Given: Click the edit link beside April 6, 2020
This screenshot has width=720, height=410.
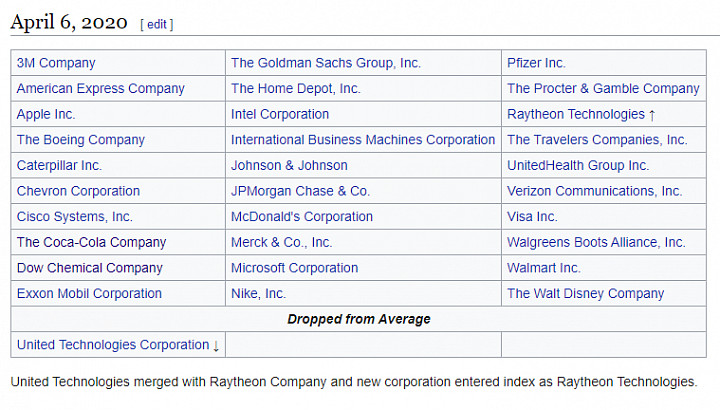Looking at the screenshot, I should click(157, 24).
